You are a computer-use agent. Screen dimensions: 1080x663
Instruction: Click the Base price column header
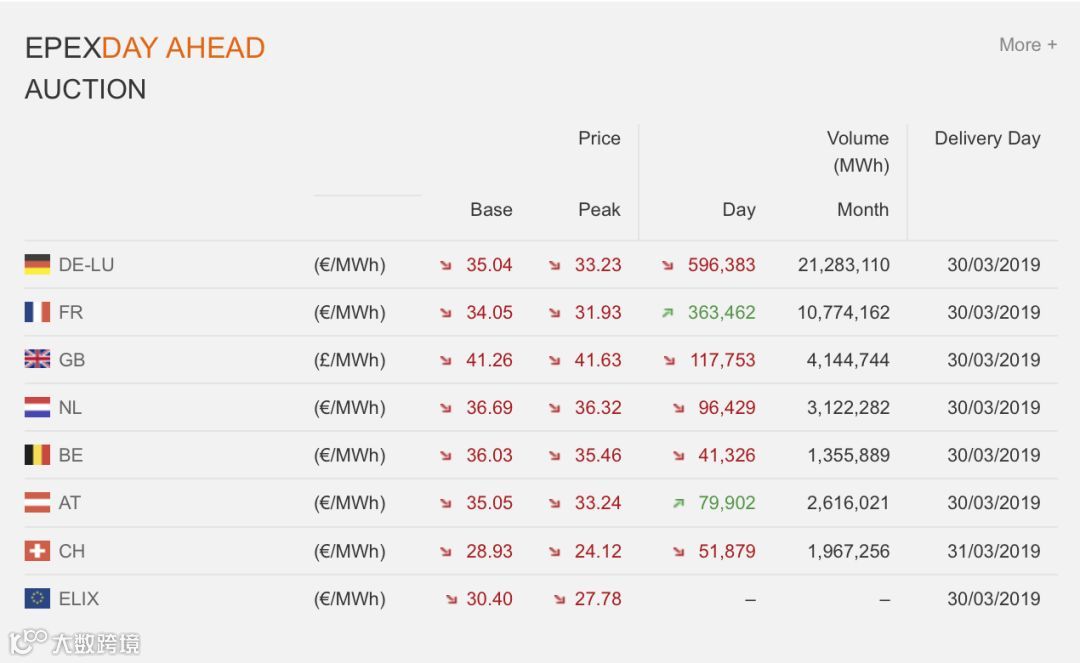click(491, 210)
